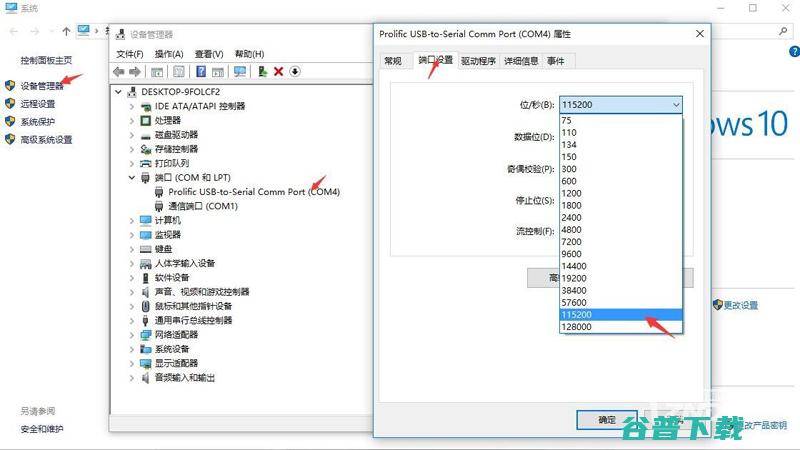Expand the 通用串行总线控制器 node
This screenshot has width=800, height=450.
132,320
